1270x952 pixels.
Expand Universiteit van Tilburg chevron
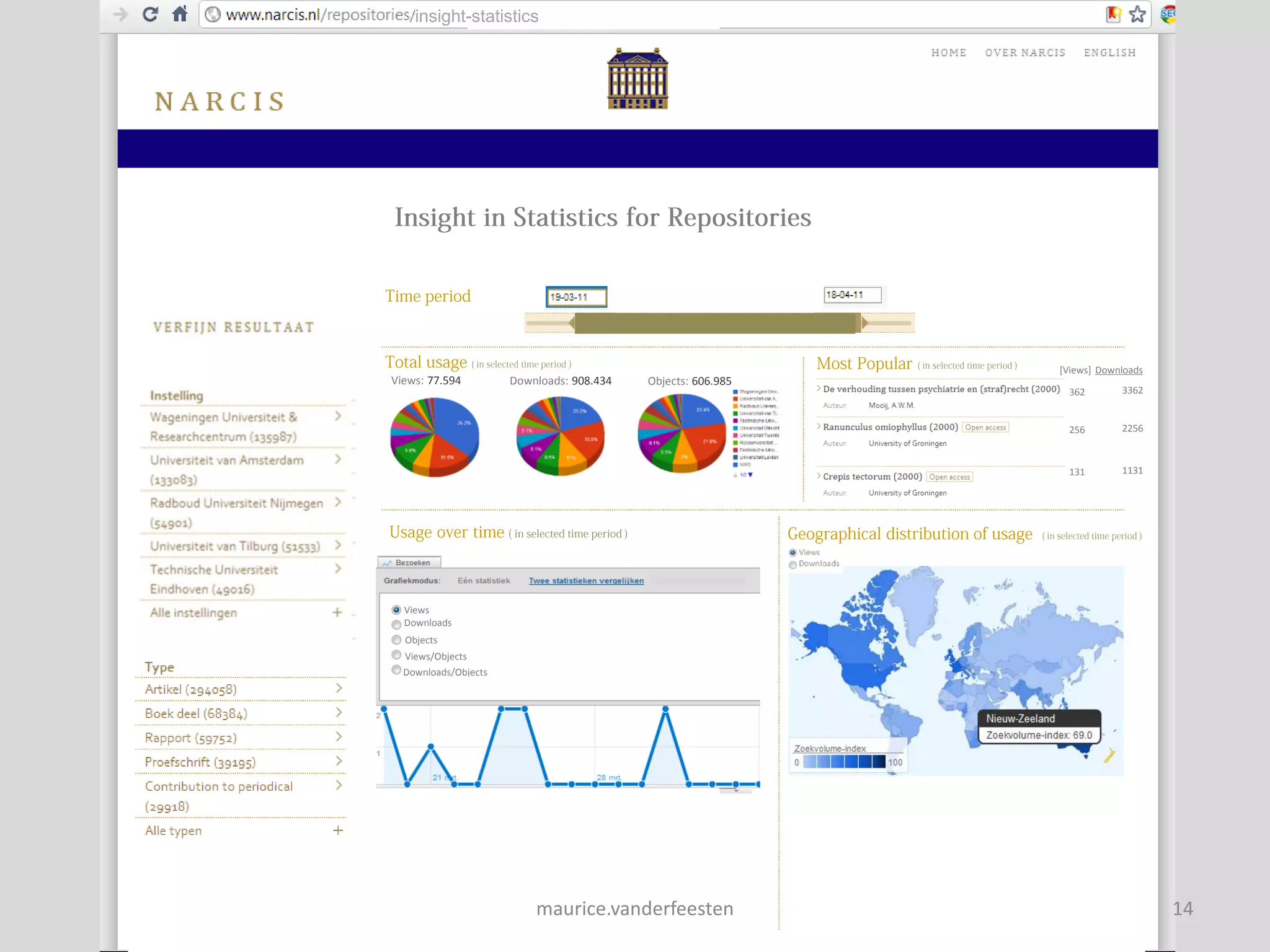338,545
